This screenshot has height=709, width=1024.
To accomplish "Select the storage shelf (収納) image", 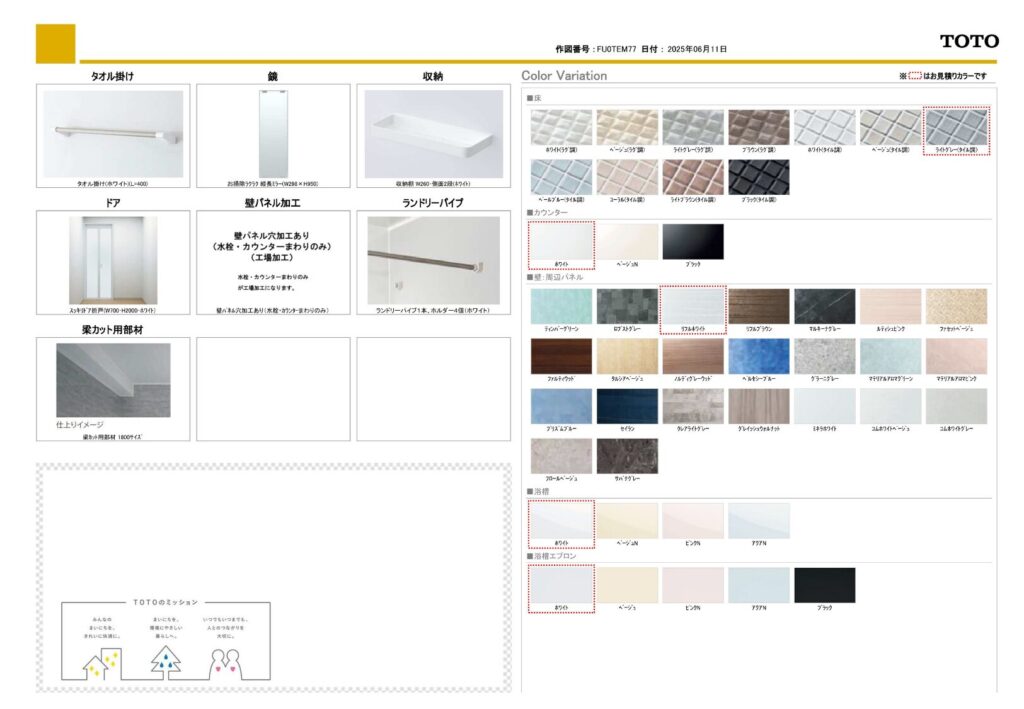I will pyautogui.click(x=433, y=134).
